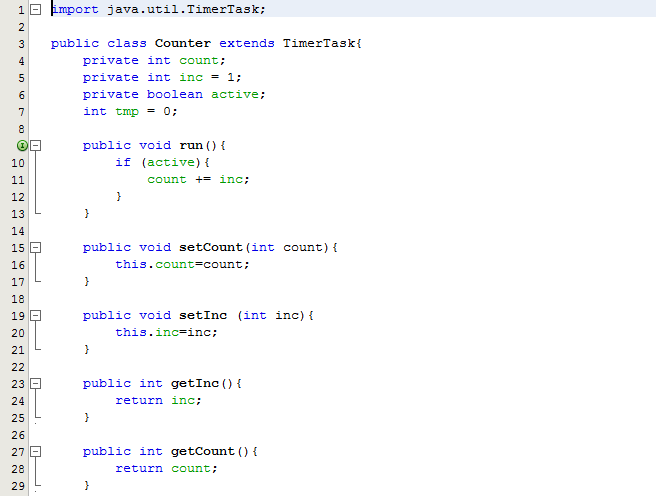Click 'count' in 'count += inc;'
The image size is (656, 496).
coord(167,179)
